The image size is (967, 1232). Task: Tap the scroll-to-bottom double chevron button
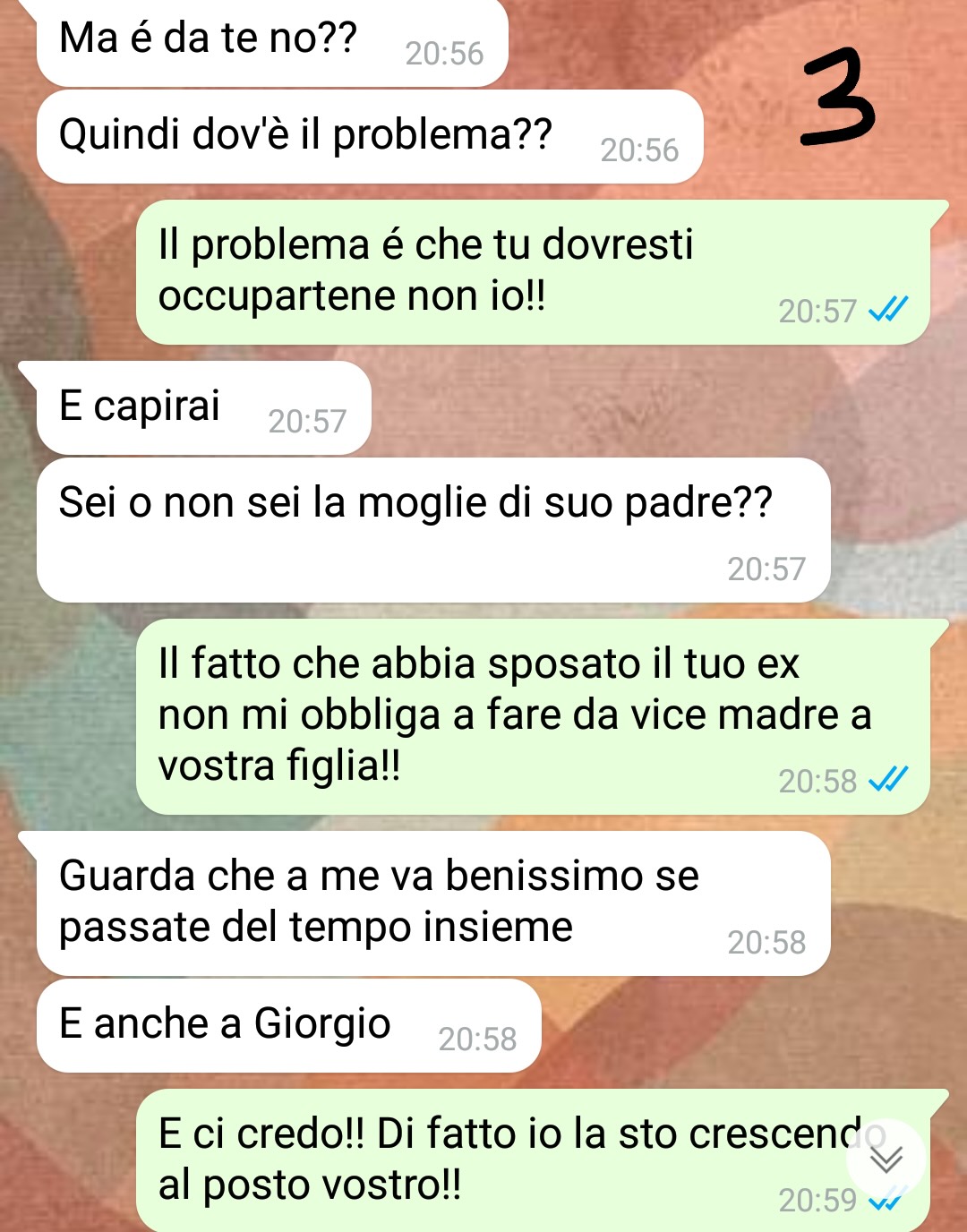[x=886, y=1159]
